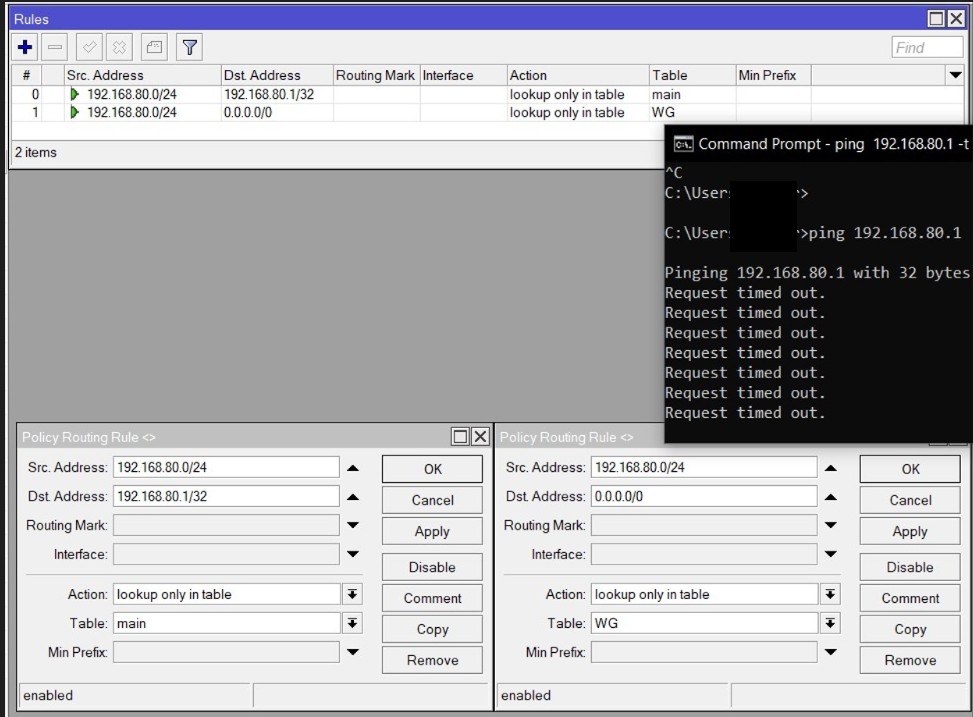Click Disable in main-table rule dialog

point(432,567)
